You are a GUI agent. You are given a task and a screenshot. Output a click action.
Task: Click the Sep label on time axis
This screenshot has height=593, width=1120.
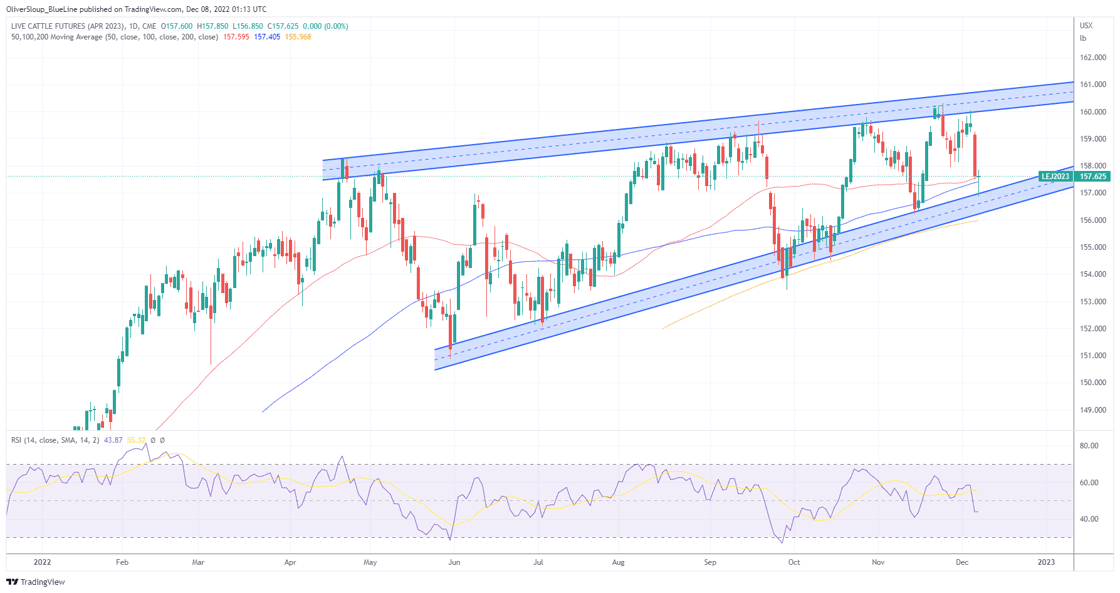(x=709, y=563)
